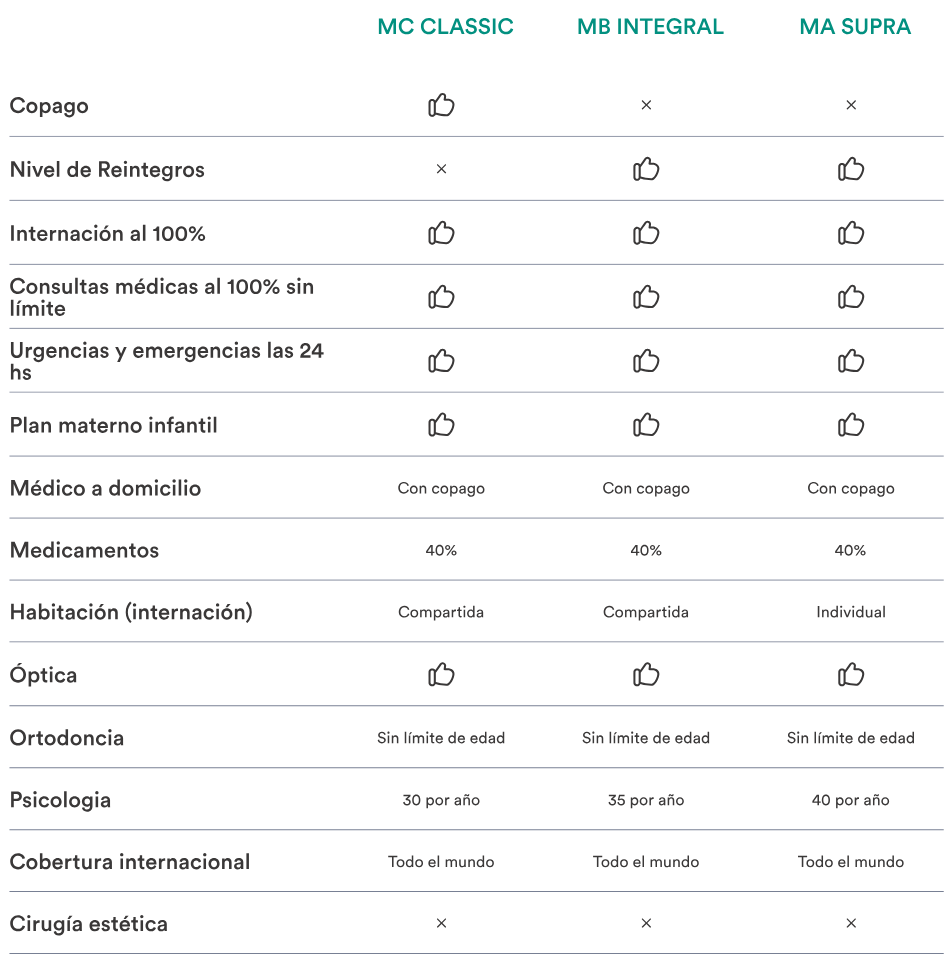
Task: Select the MC CLASSIC plan header
Action: [445, 27]
